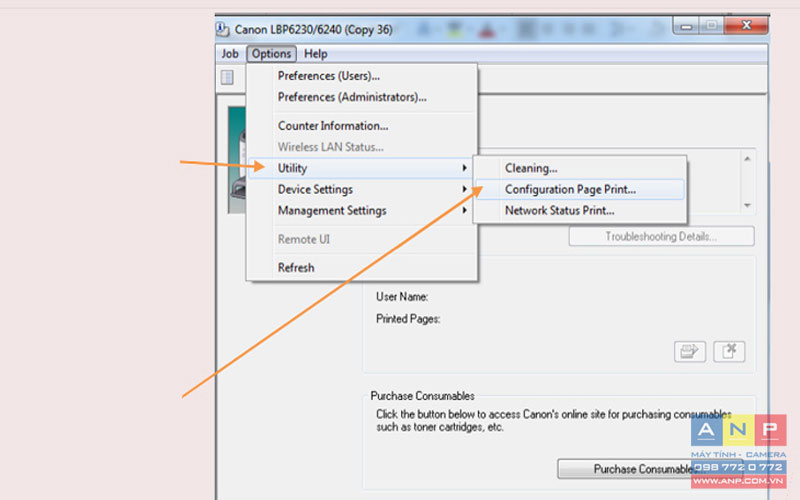
Task: Select Preferences (Users)...
Action: [362, 76]
